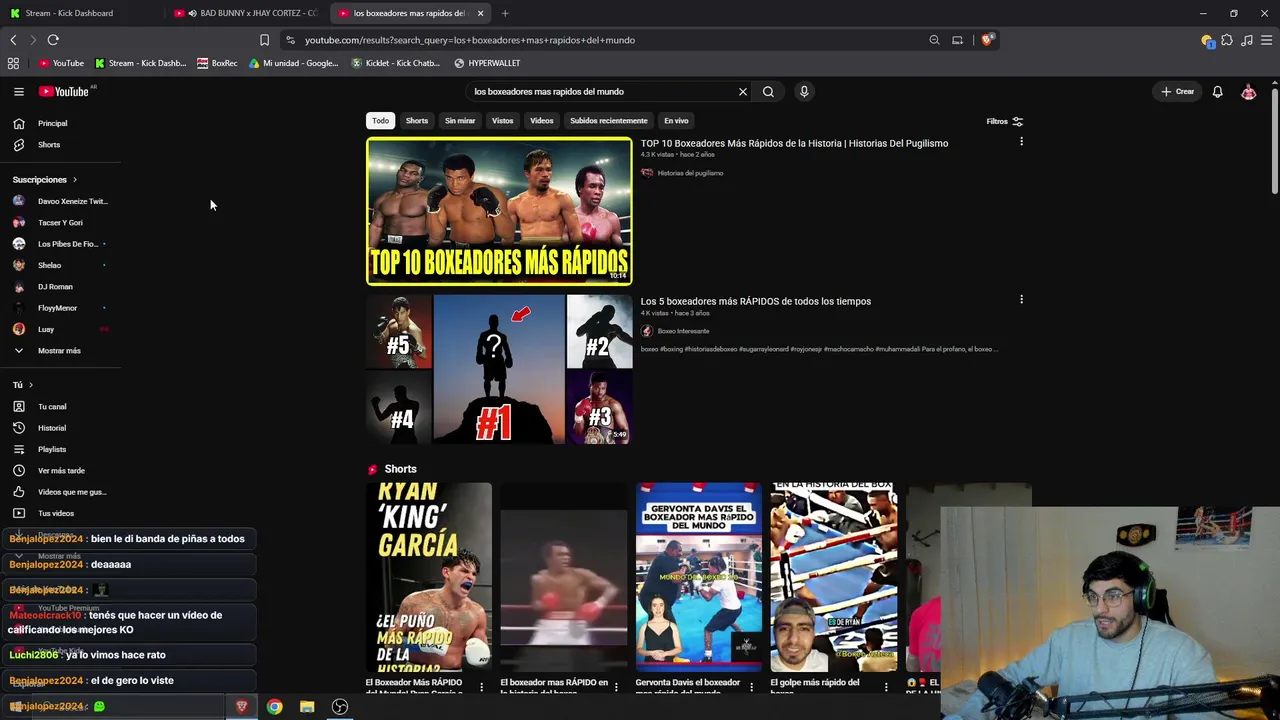
Task: Select the Shorts filter chip
Action: click(x=417, y=121)
